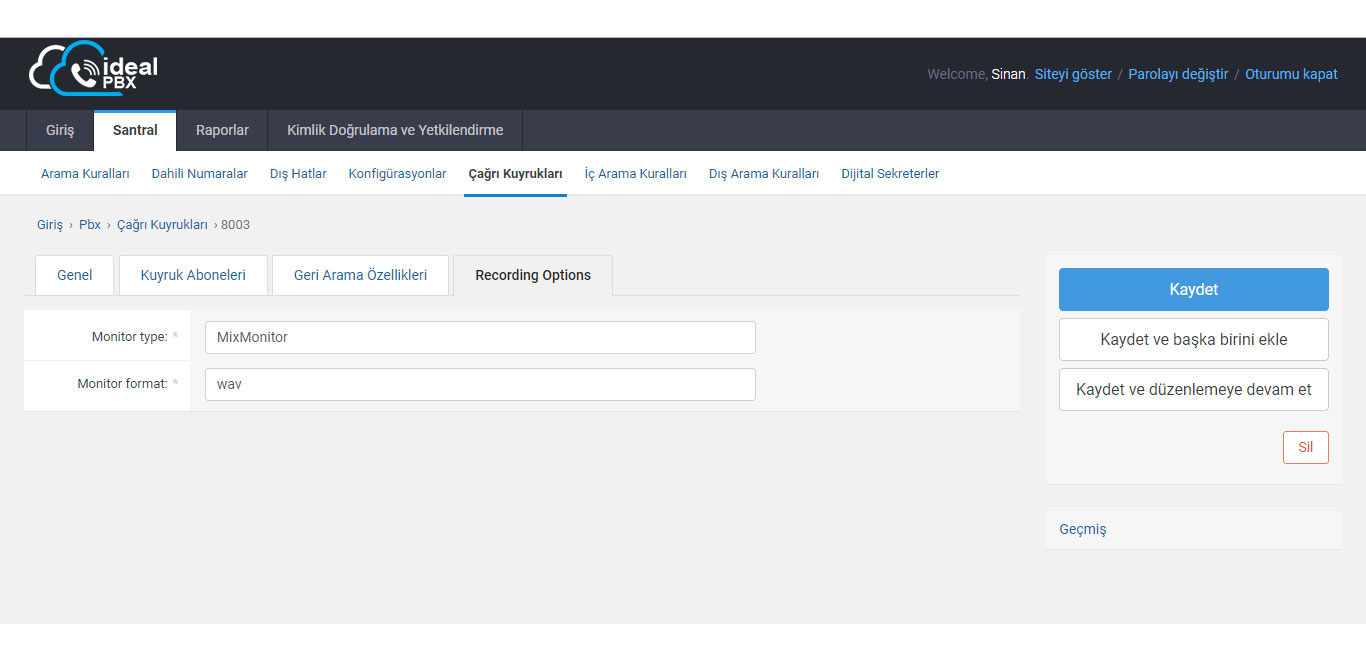
Task: Click the Oturumu kapat link
Action: pos(1291,74)
